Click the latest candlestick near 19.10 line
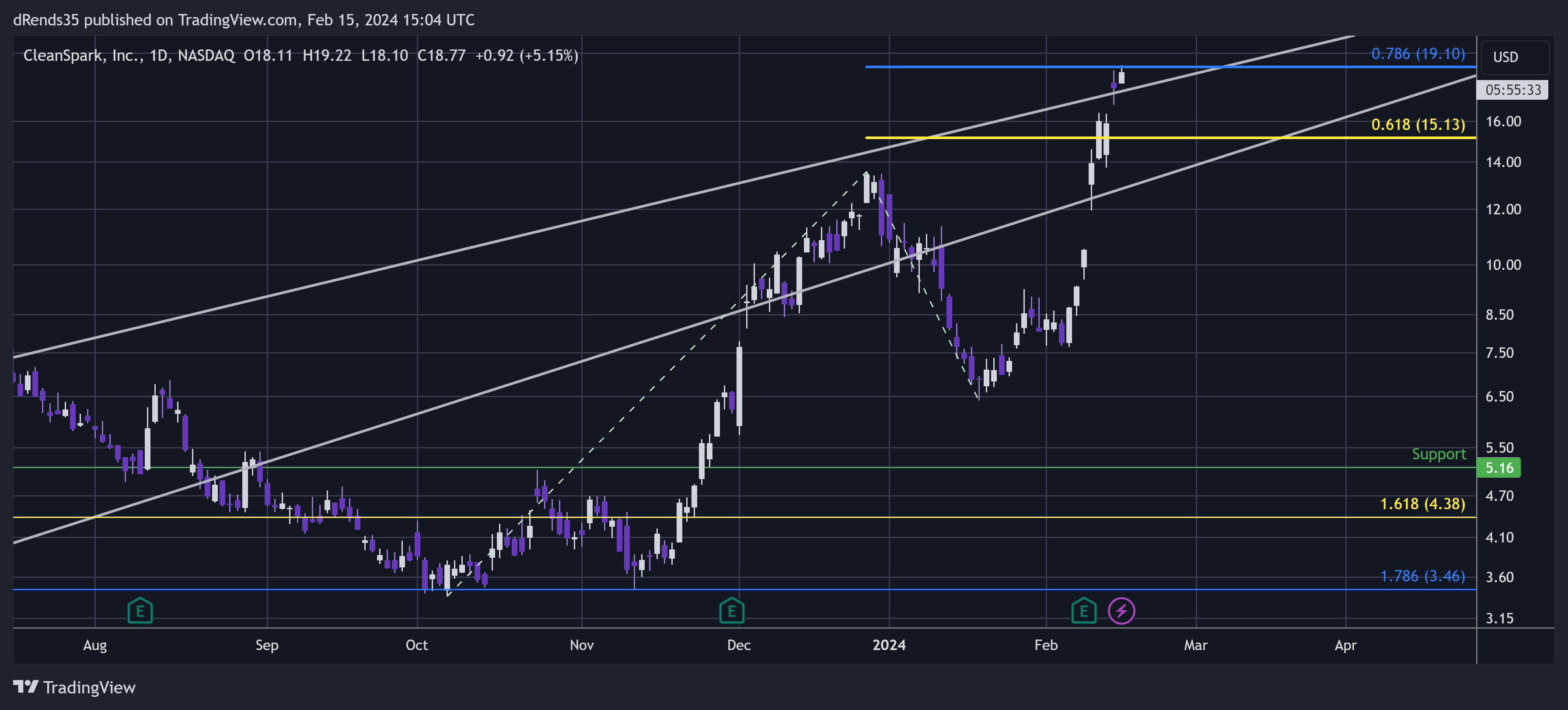1568x710 pixels. [x=1121, y=77]
